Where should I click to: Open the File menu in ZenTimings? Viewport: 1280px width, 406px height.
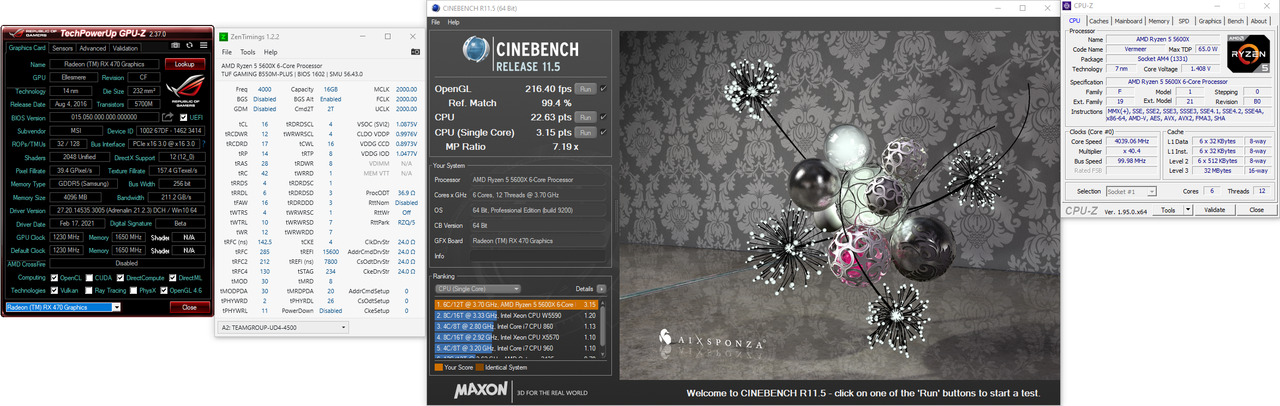[227, 52]
